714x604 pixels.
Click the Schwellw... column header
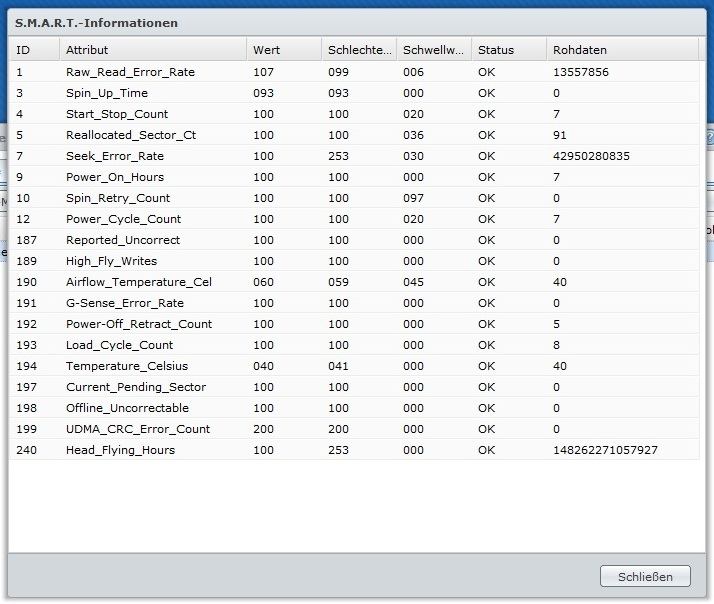[434, 50]
